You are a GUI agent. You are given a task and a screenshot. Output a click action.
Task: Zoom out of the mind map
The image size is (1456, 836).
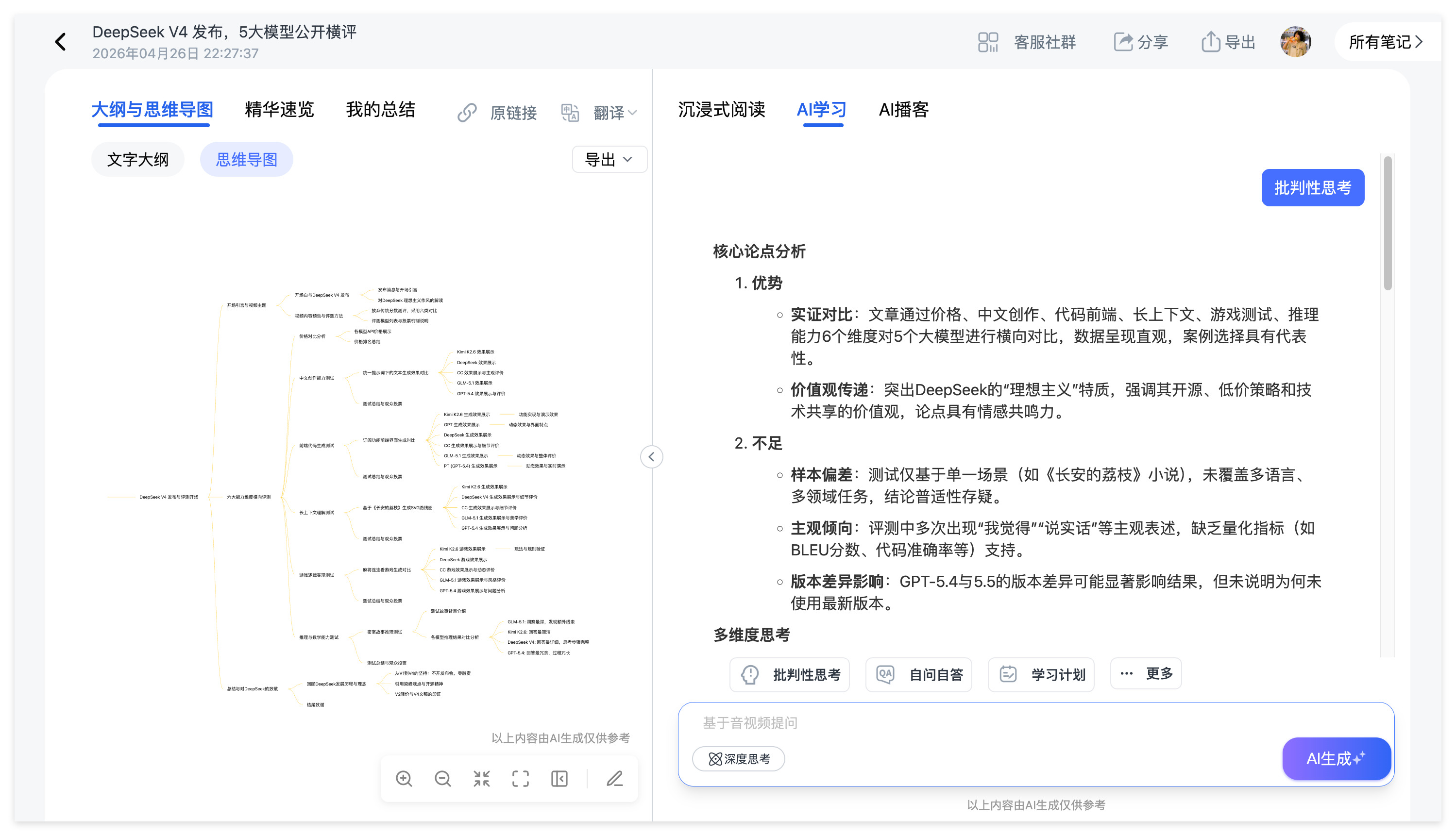[x=443, y=779]
